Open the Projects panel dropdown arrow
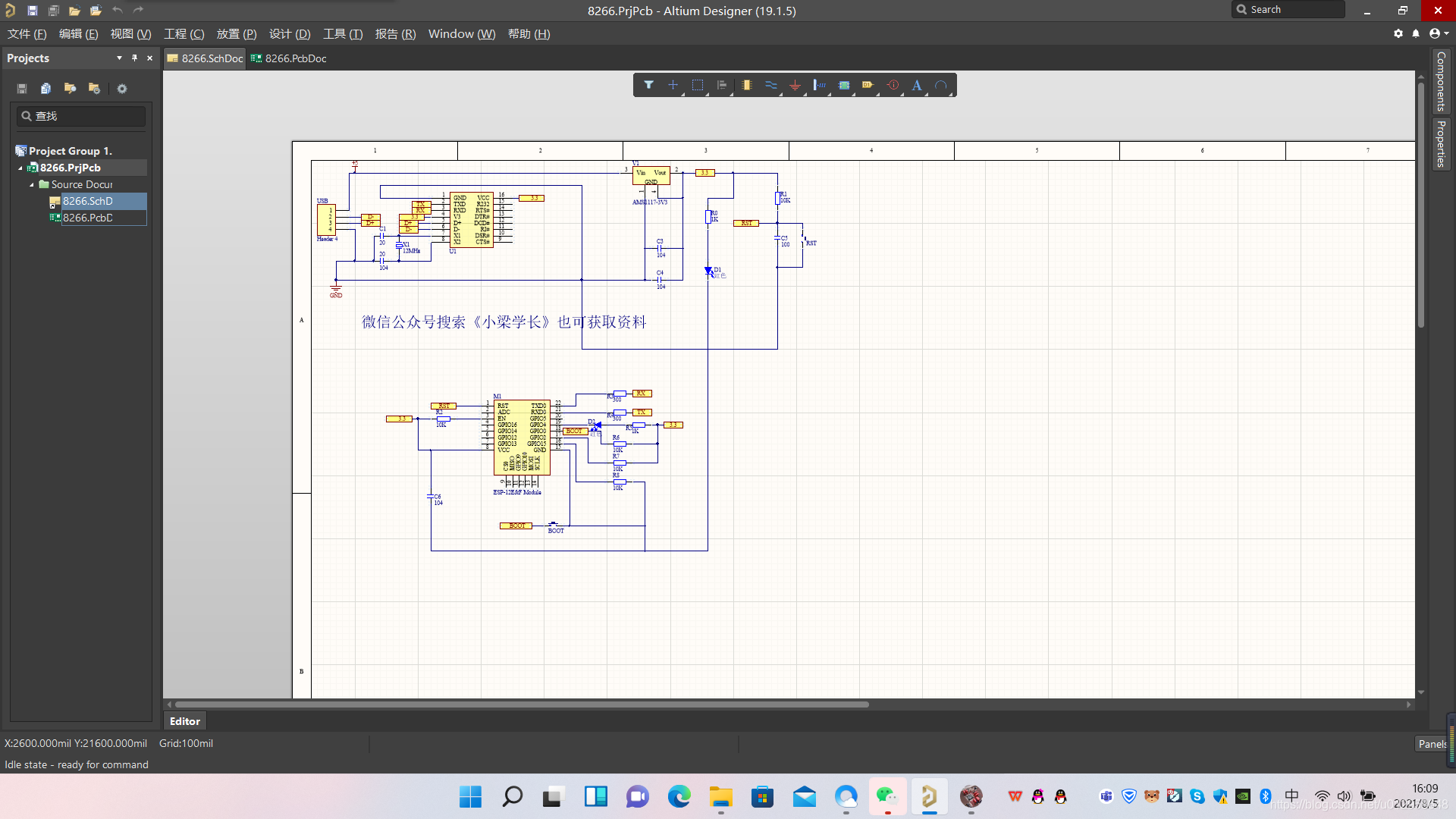This screenshot has width=1456, height=819. [x=119, y=58]
